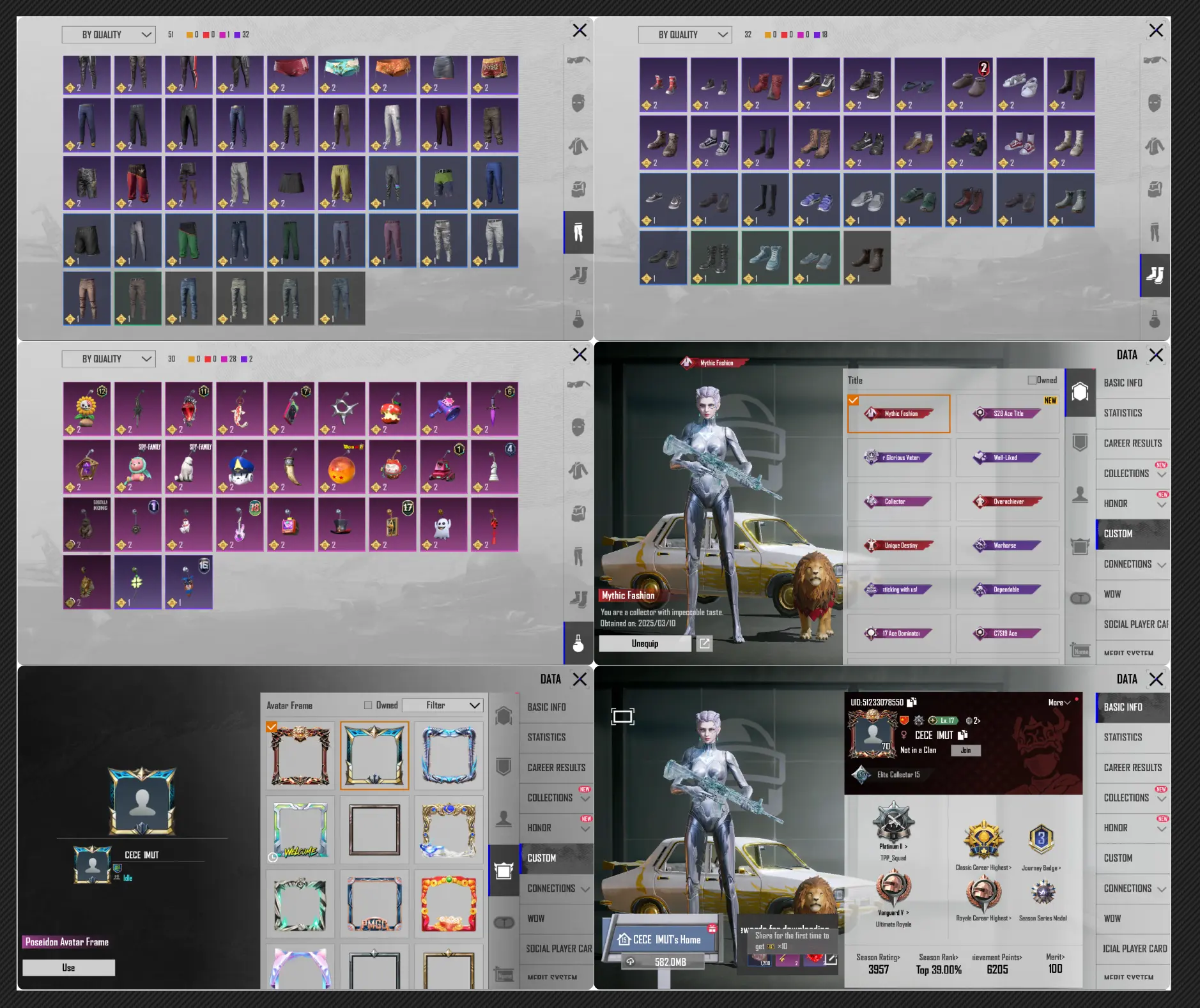
Task: Click the Use button for the avatar frame
Action: pyautogui.click(x=68, y=968)
